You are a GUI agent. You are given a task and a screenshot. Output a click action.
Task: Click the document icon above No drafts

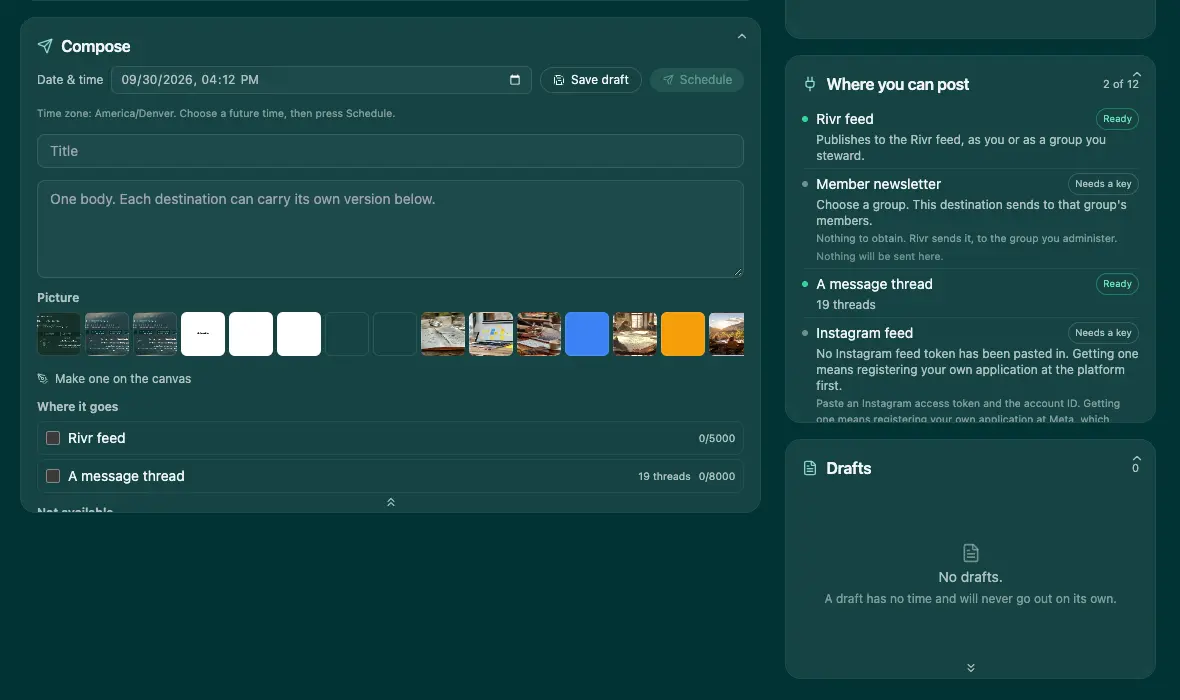pyautogui.click(x=971, y=552)
